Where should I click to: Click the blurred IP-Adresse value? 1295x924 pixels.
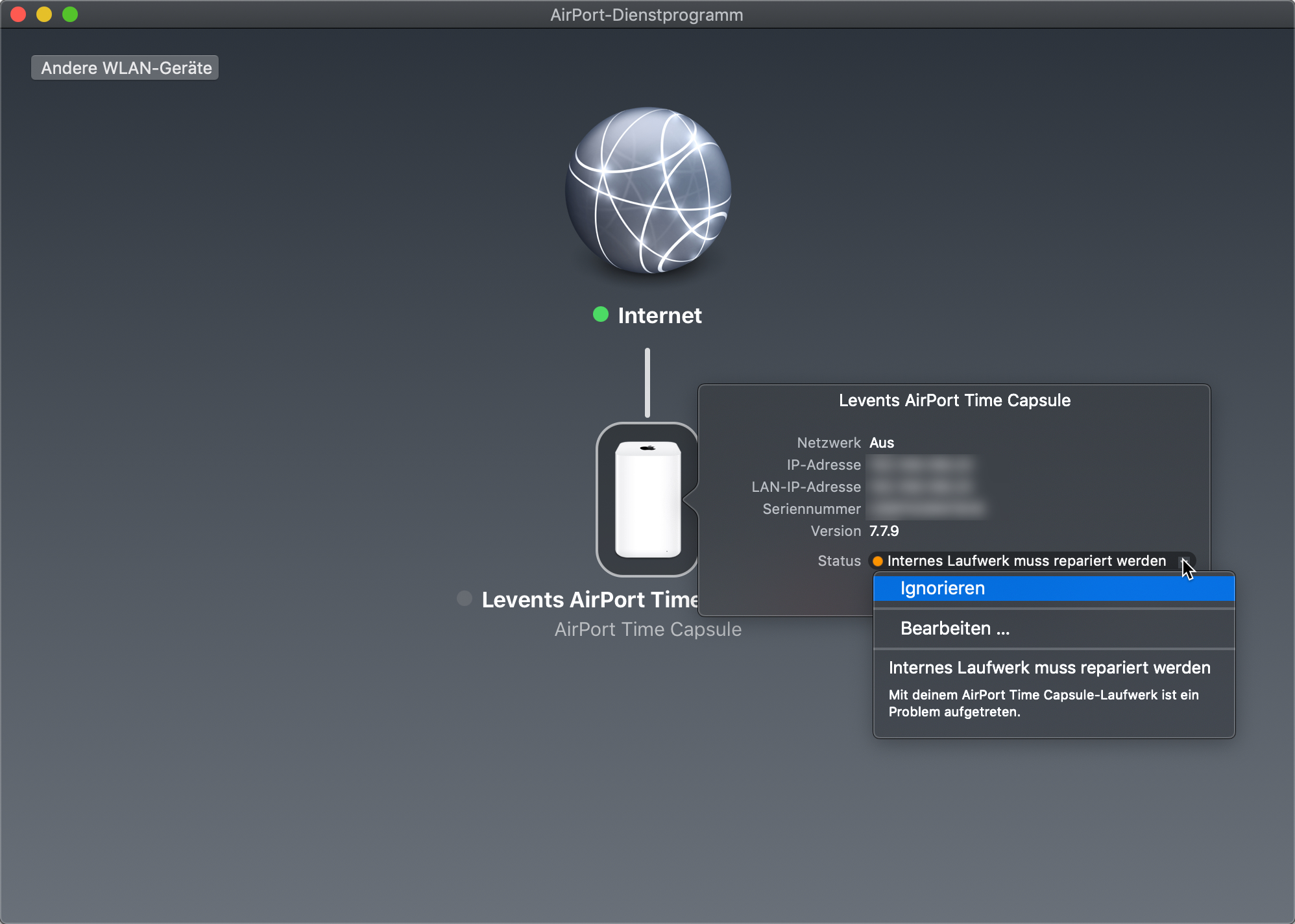click(x=921, y=465)
